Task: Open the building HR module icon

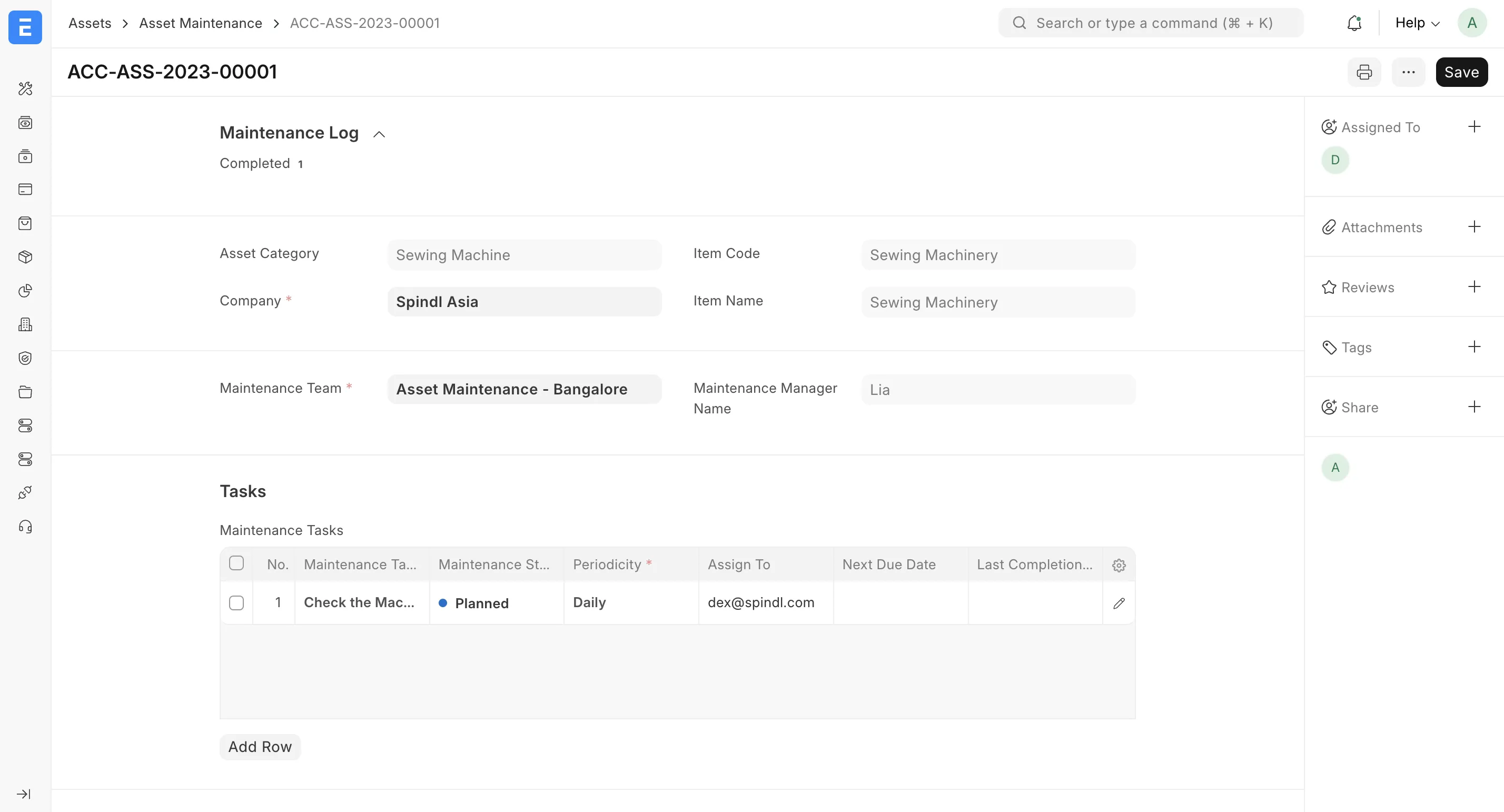Action: 25,324
